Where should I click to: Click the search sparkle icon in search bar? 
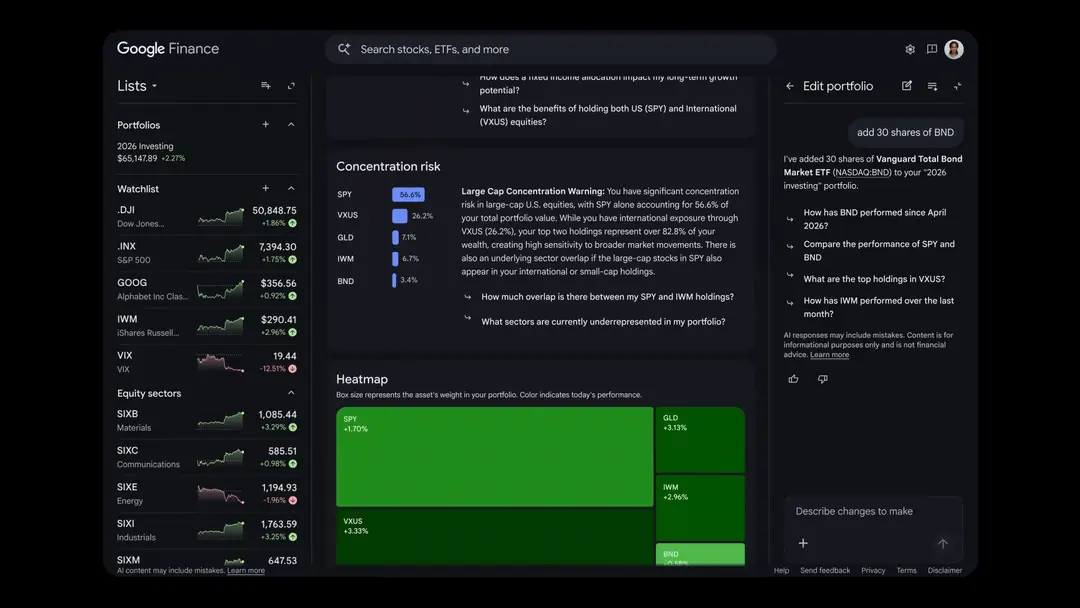(344, 49)
